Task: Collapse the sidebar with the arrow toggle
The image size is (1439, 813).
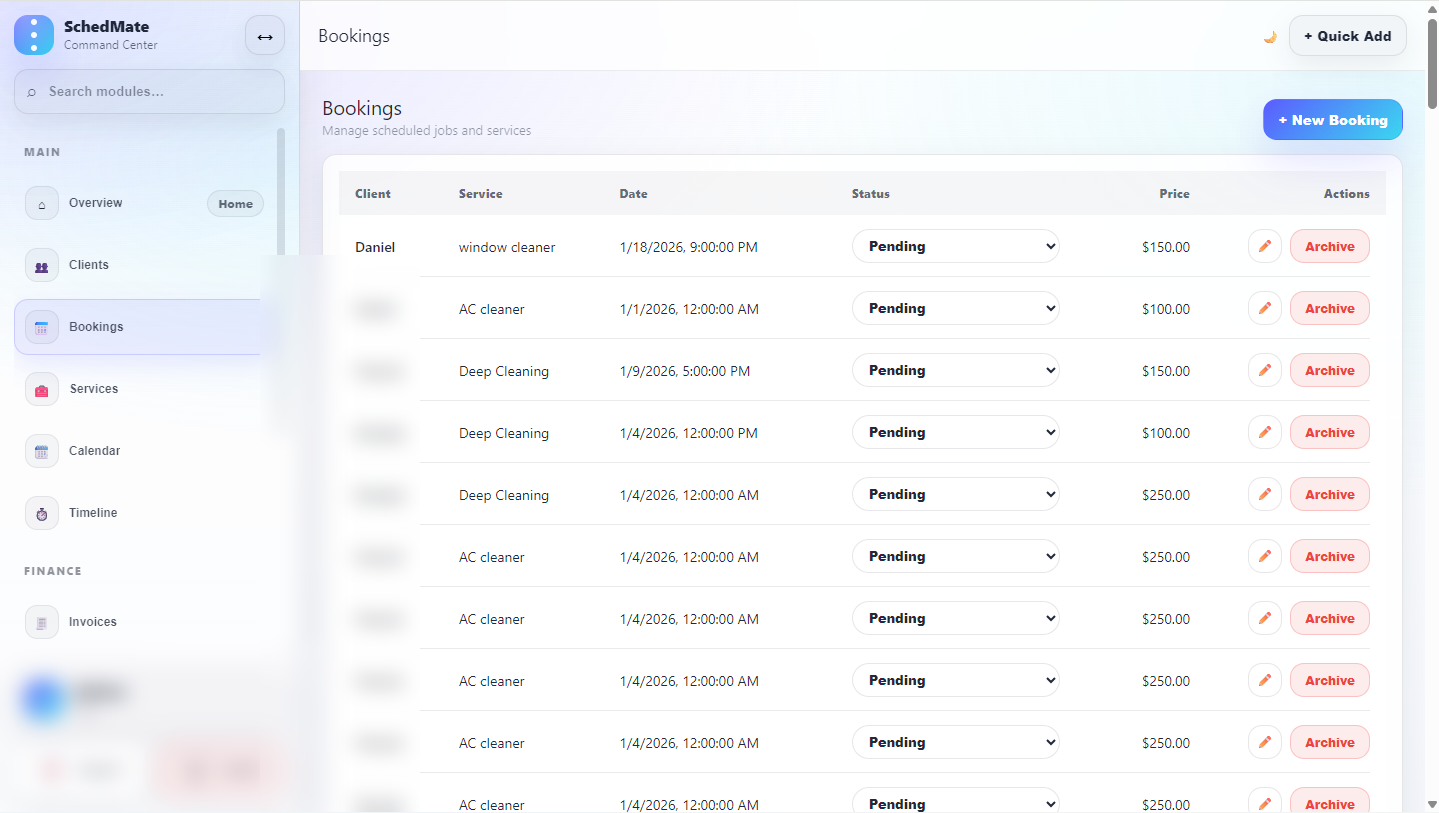Action: [264, 35]
